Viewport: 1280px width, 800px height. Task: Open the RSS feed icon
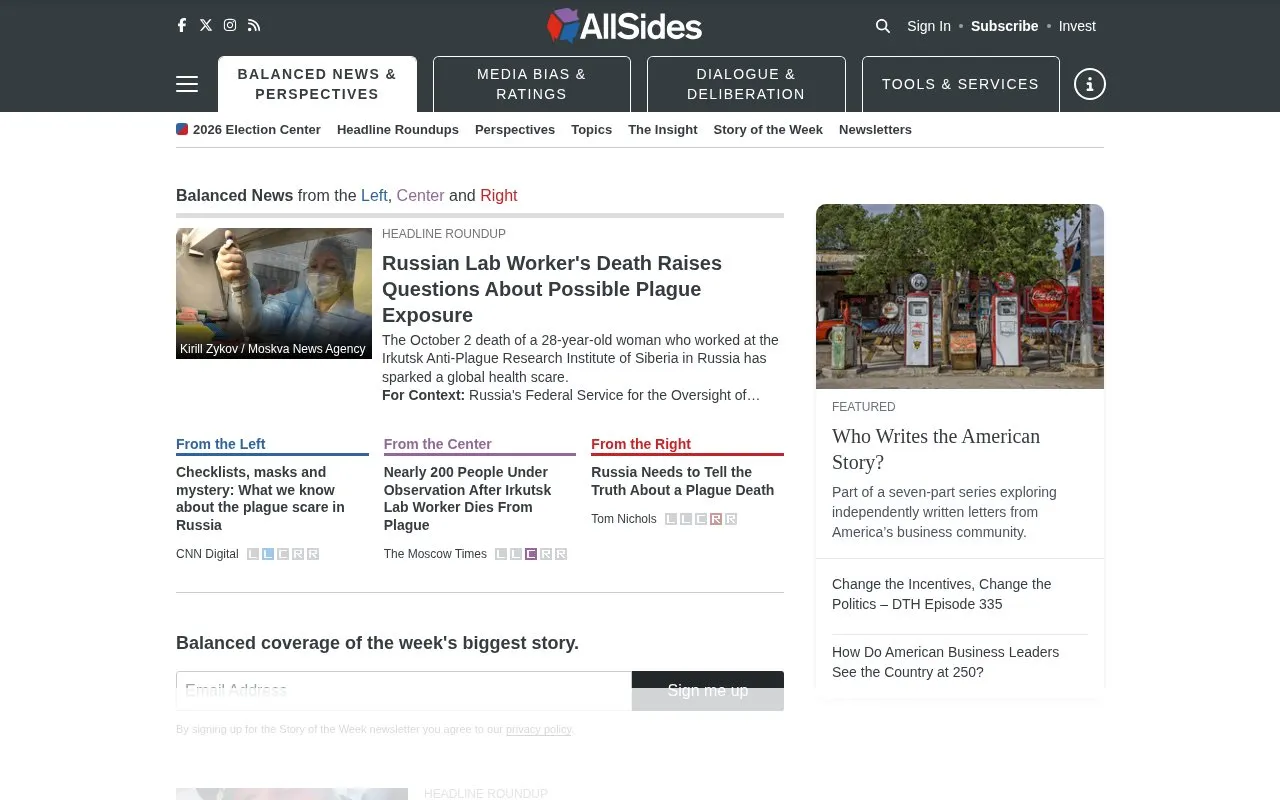pos(254,25)
